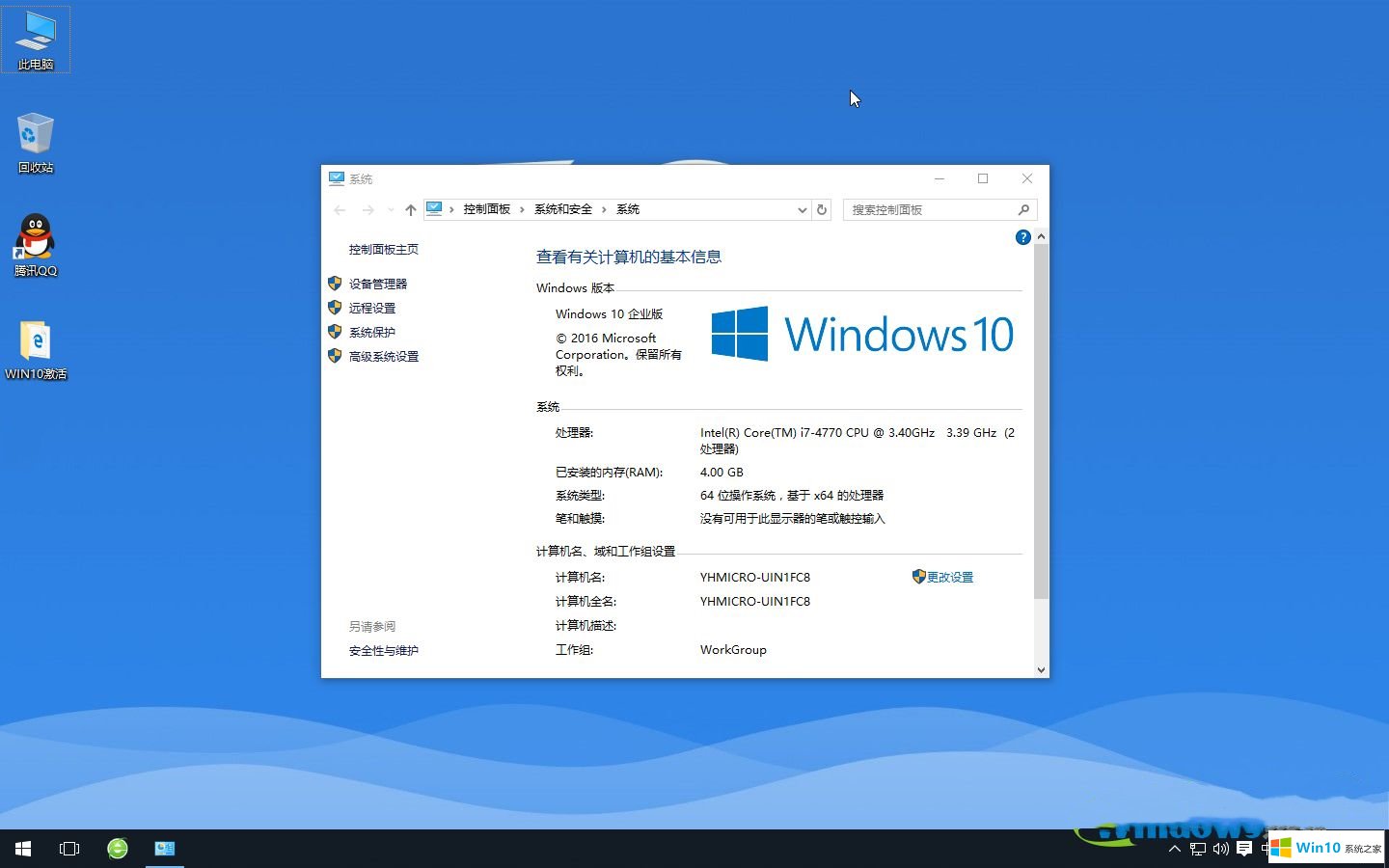Click the Windows 10 logo image
Screen dimensions: 1389x868
[x=862, y=334]
